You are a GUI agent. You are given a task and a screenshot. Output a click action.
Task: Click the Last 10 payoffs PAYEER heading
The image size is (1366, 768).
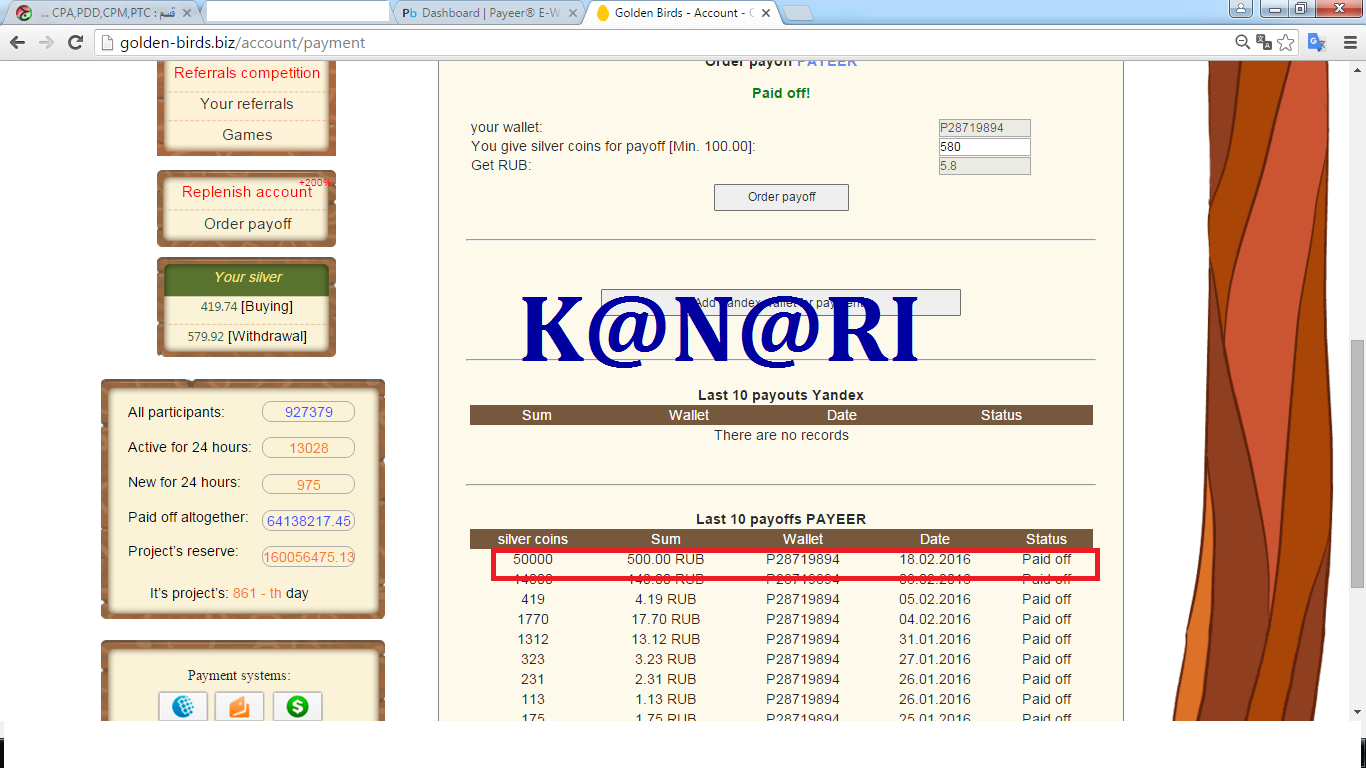[781, 519]
